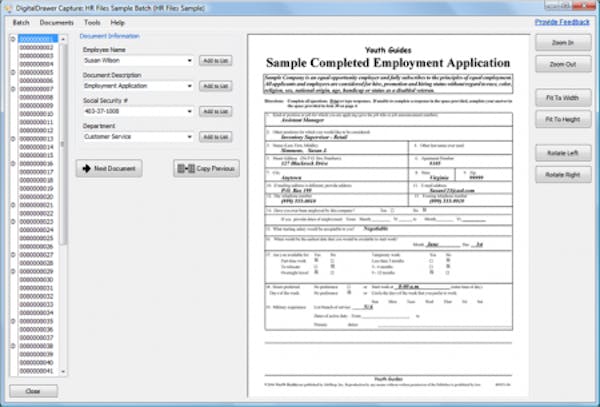
Task: Select document 0000000022 in the list
Action: pyautogui.click(x=36, y=213)
